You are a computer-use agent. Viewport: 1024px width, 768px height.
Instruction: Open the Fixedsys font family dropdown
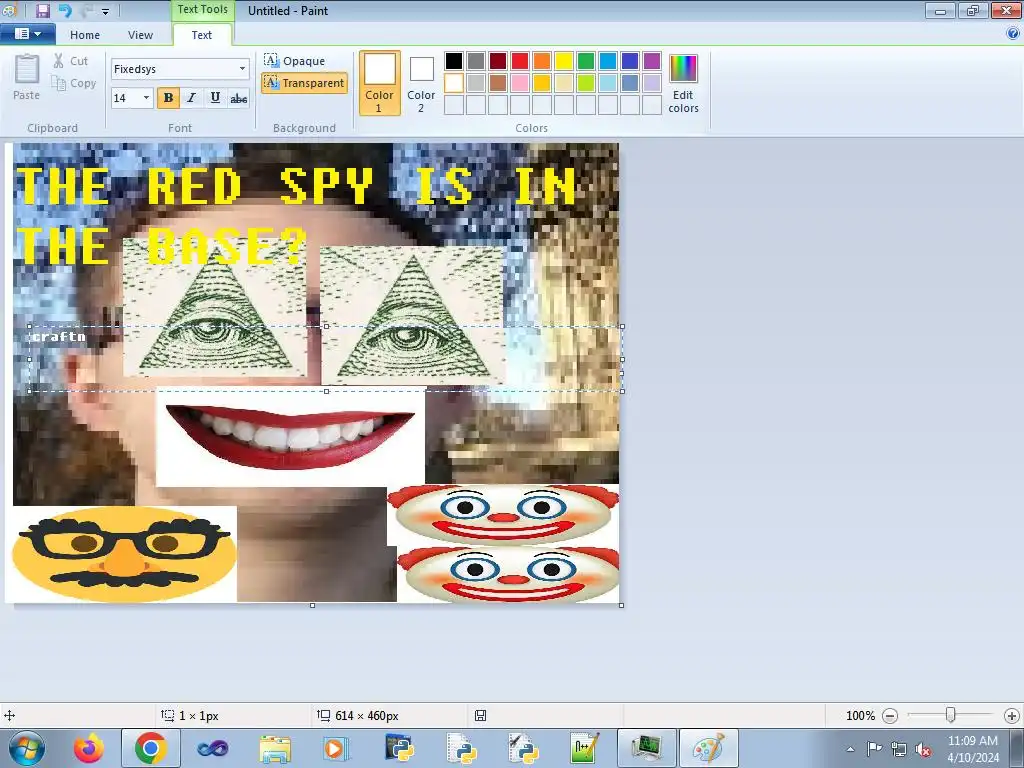(242, 69)
